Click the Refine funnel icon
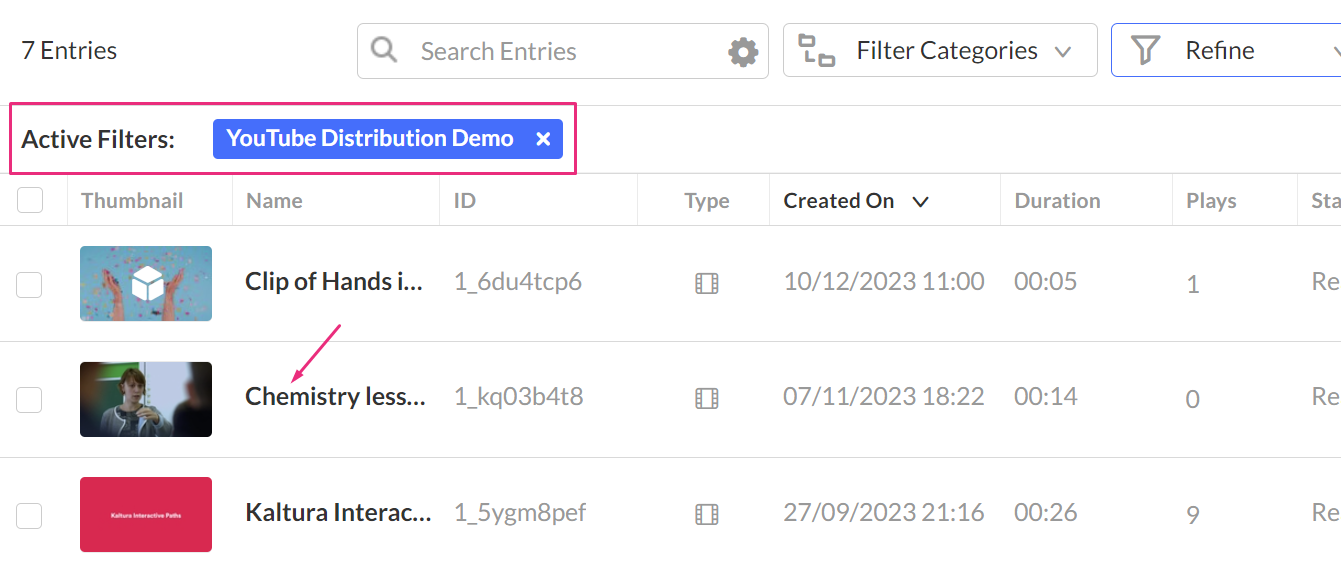This screenshot has height=570, width=1341. (x=1145, y=50)
